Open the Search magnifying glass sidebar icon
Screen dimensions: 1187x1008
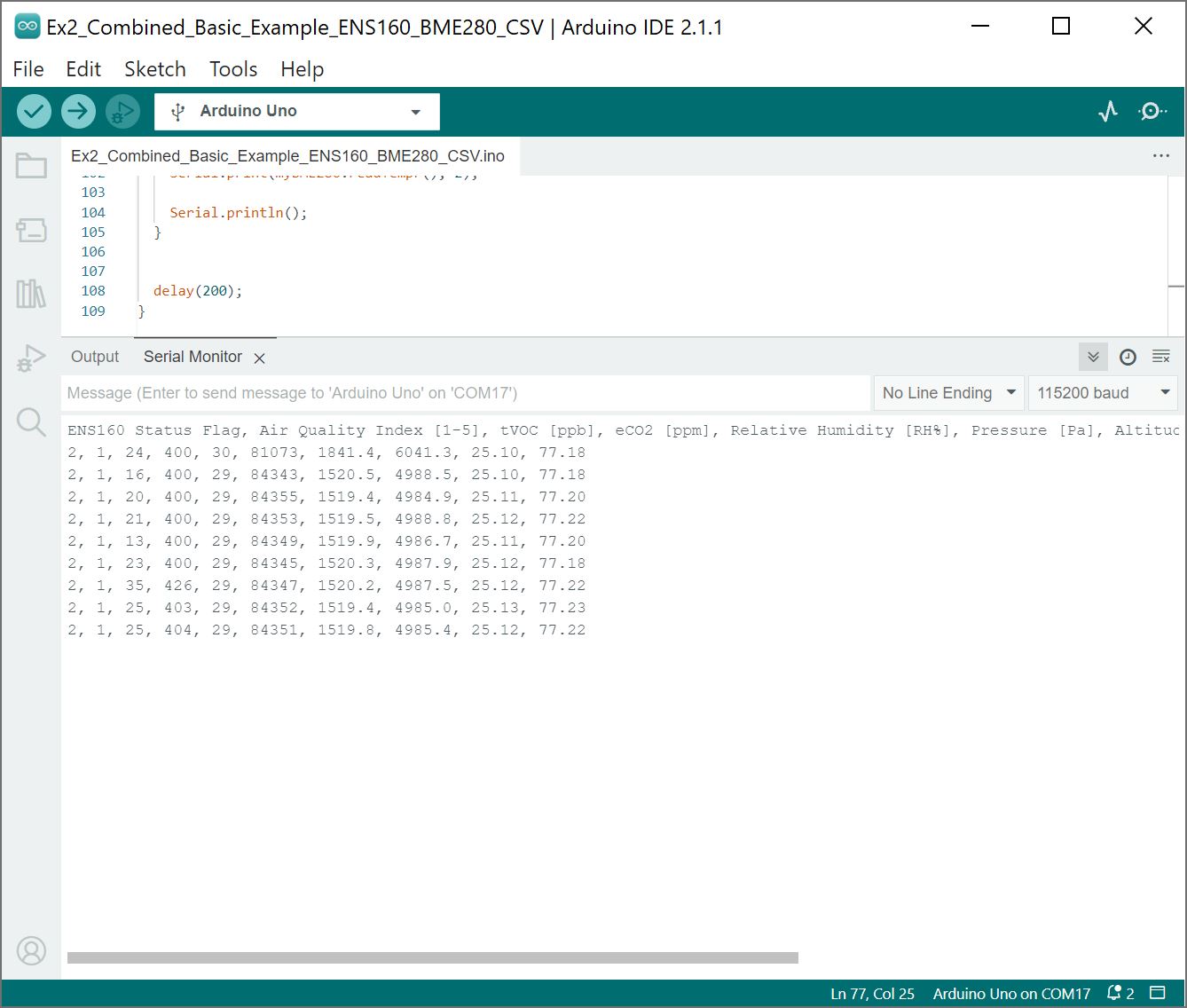click(x=31, y=422)
